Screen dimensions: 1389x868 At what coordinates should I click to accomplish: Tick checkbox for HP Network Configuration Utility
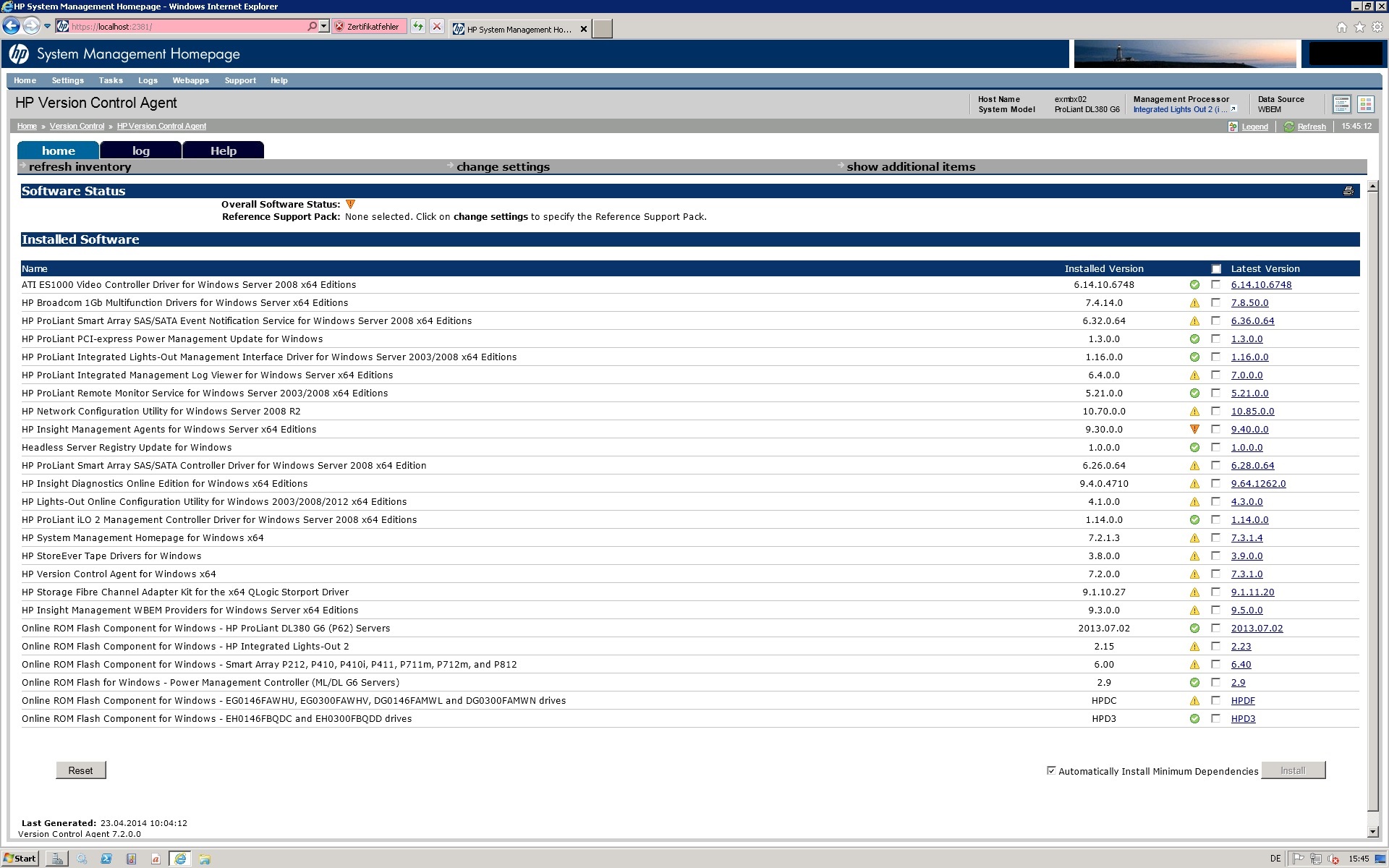1216,412
